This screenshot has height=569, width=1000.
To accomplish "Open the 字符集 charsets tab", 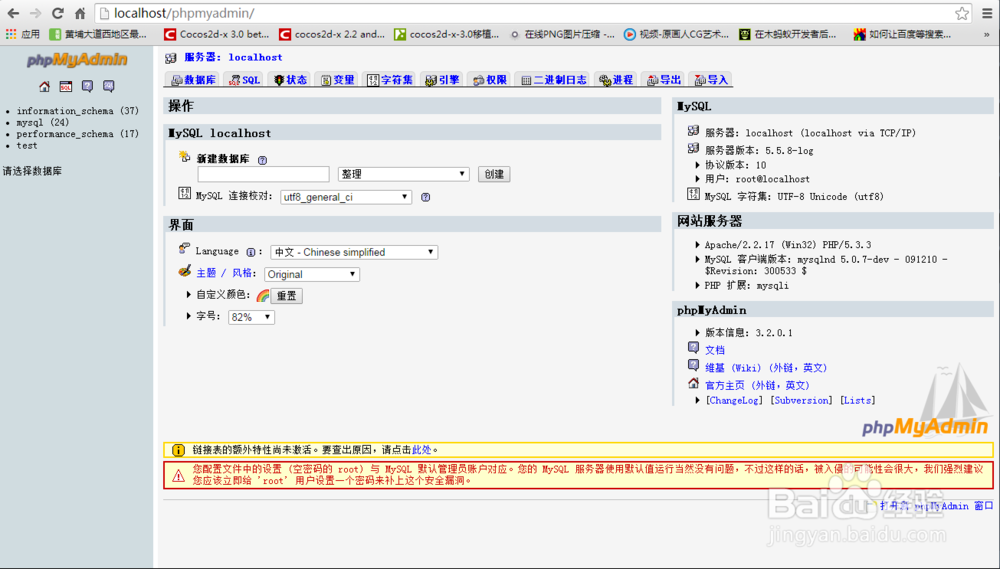I will (x=390, y=80).
